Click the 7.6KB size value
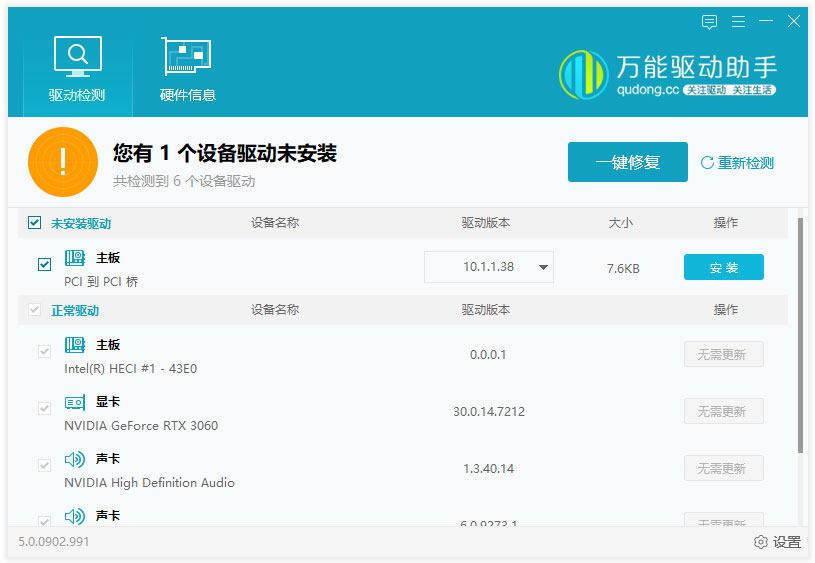Screen dimensions: 815x563 [x=623, y=269]
